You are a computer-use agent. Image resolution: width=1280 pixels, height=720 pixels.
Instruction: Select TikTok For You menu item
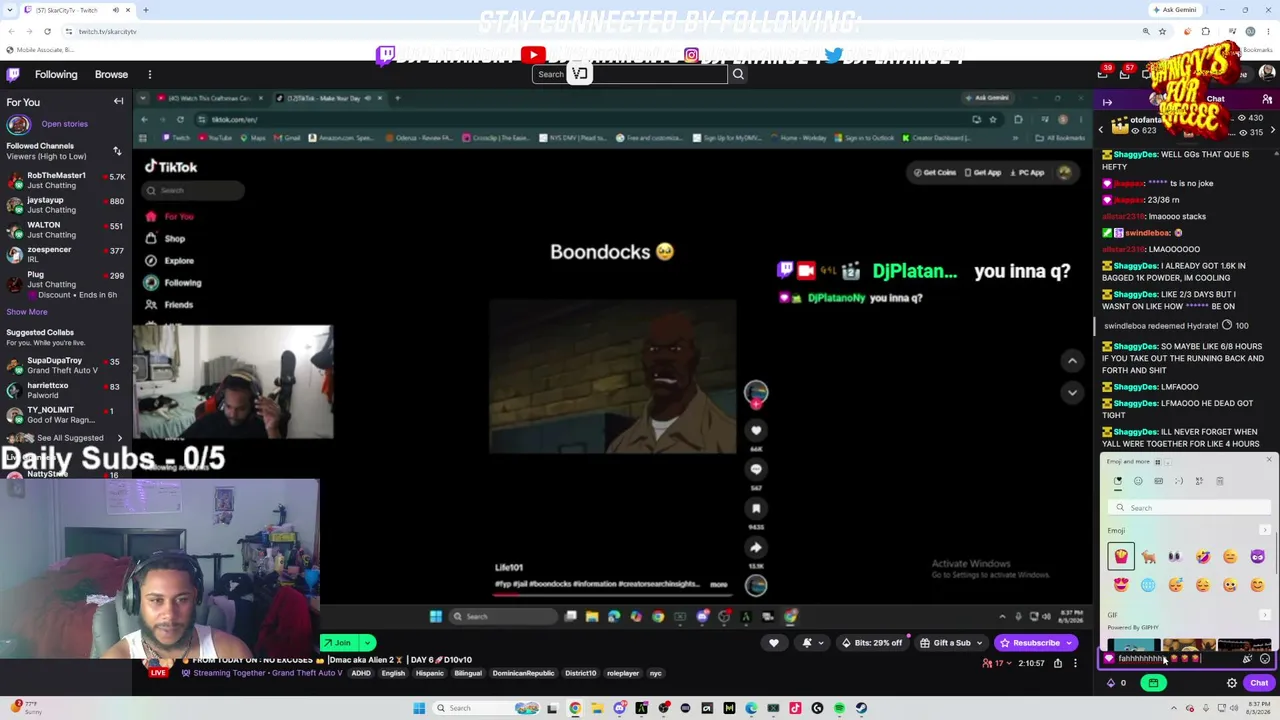coord(170,216)
